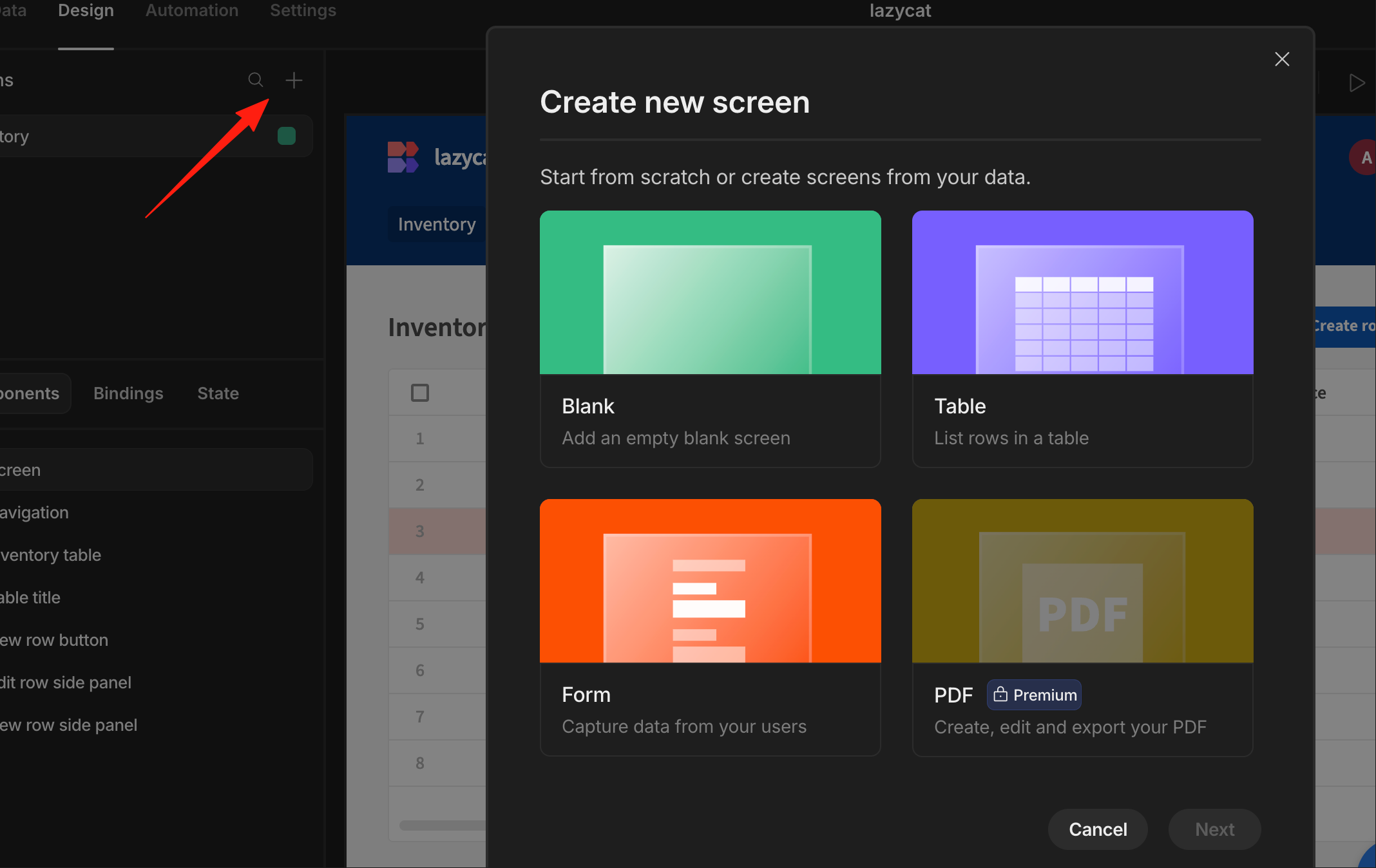
Task: Click the search screens magnifier icon
Action: pyautogui.click(x=256, y=80)
